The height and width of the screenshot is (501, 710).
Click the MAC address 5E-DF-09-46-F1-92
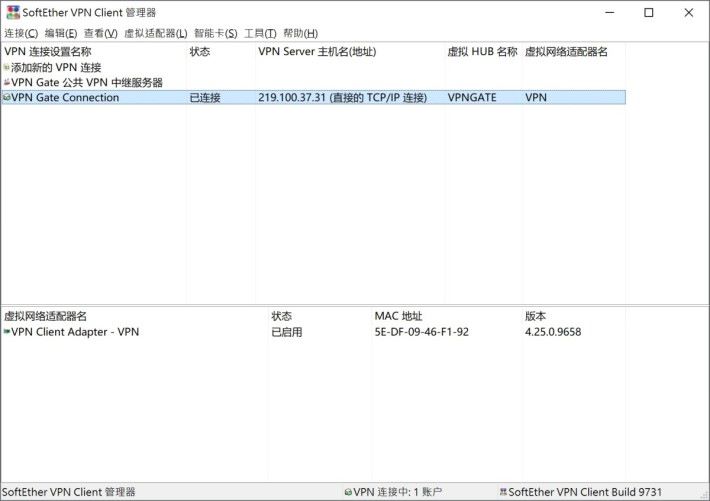pos(422,332)
